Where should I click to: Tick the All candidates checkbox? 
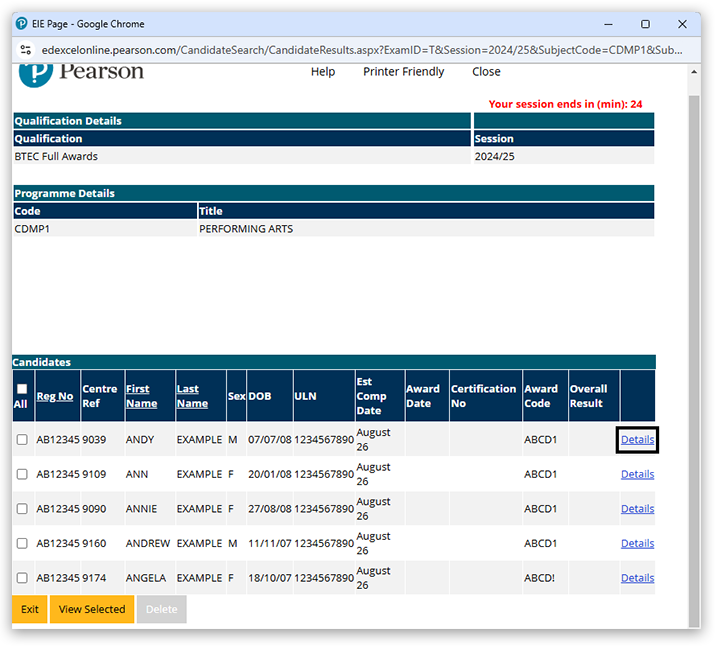pos(22,389)
